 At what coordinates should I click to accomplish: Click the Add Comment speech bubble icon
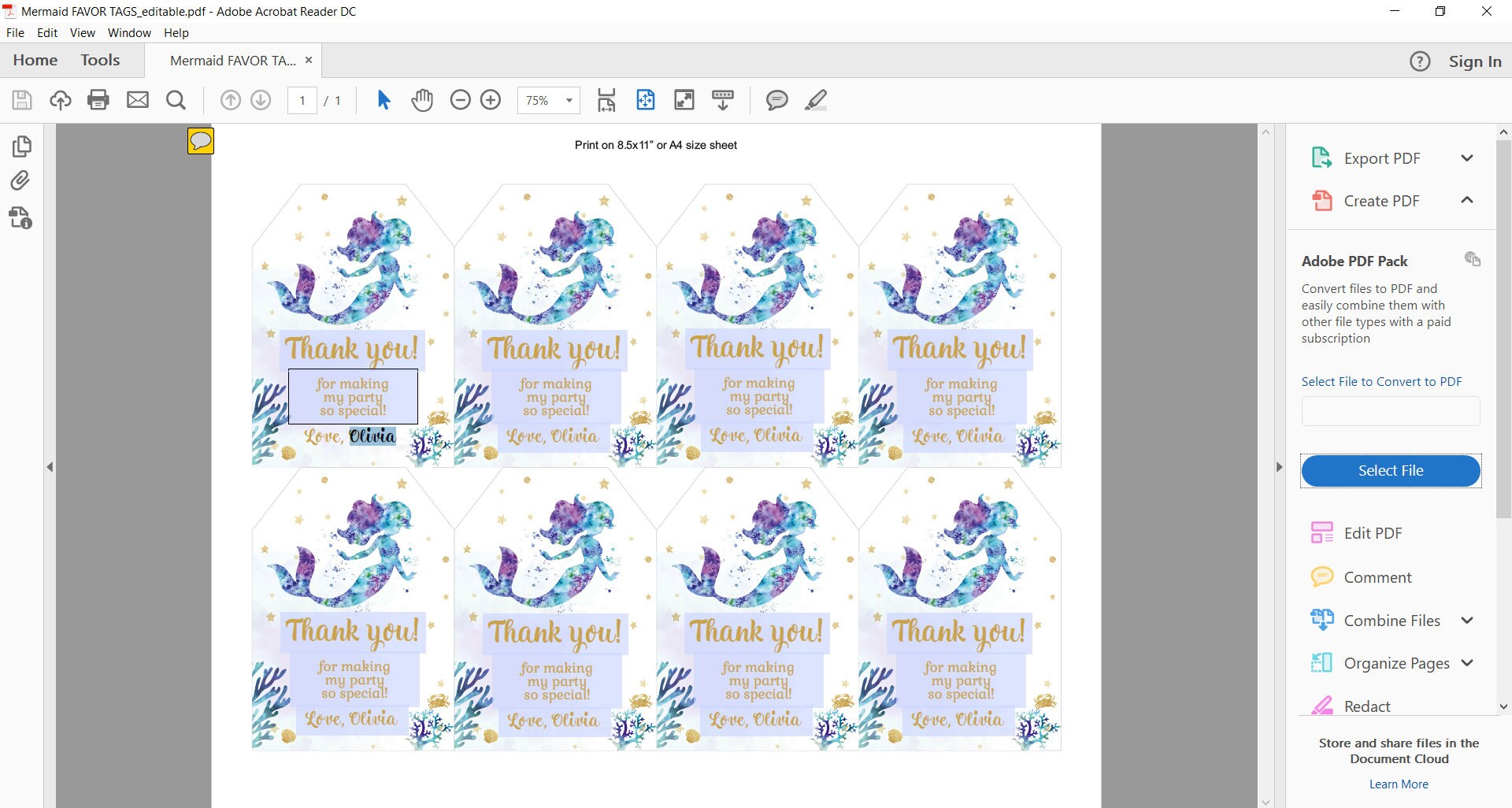pos(776,100)
